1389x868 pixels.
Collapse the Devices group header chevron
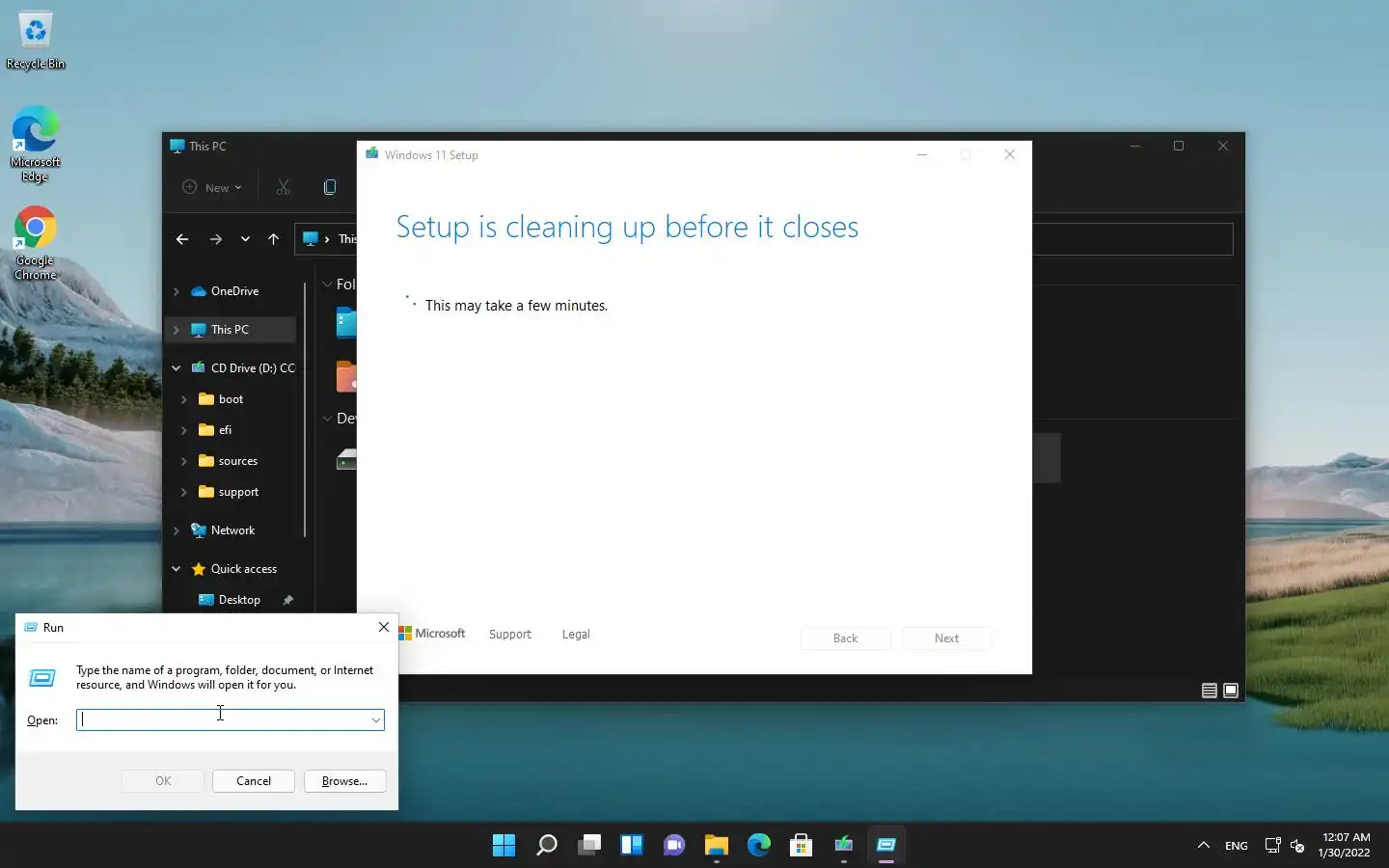coord(327,419)
